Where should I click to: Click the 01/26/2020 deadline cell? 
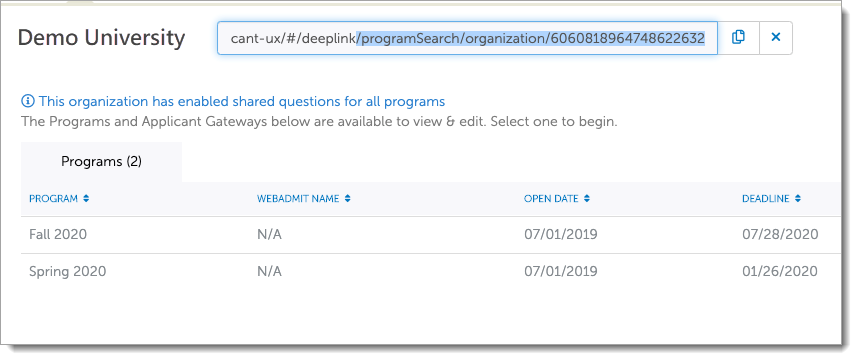[780, 272]
